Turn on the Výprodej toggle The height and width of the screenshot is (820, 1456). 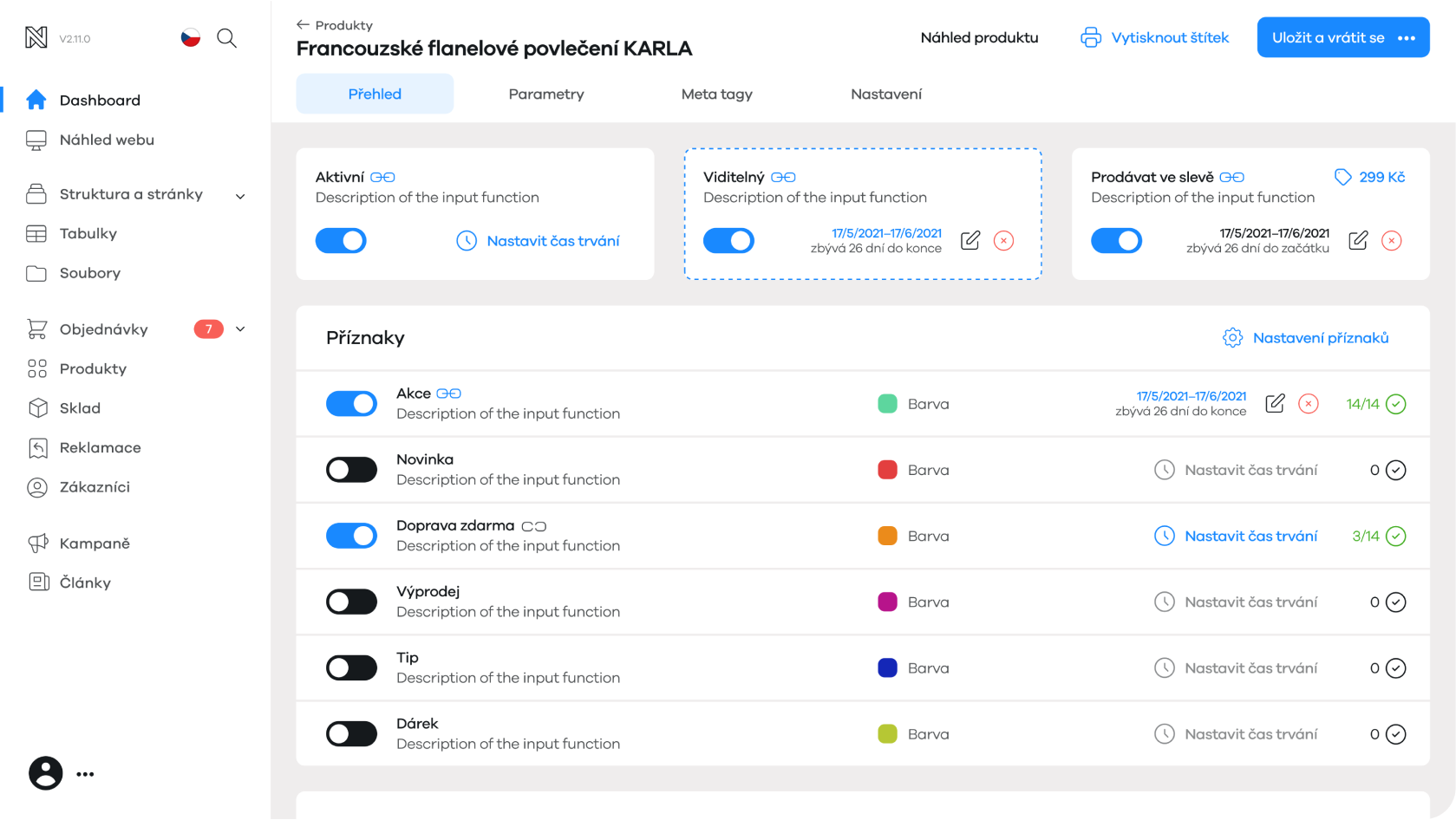click(351, 602)
